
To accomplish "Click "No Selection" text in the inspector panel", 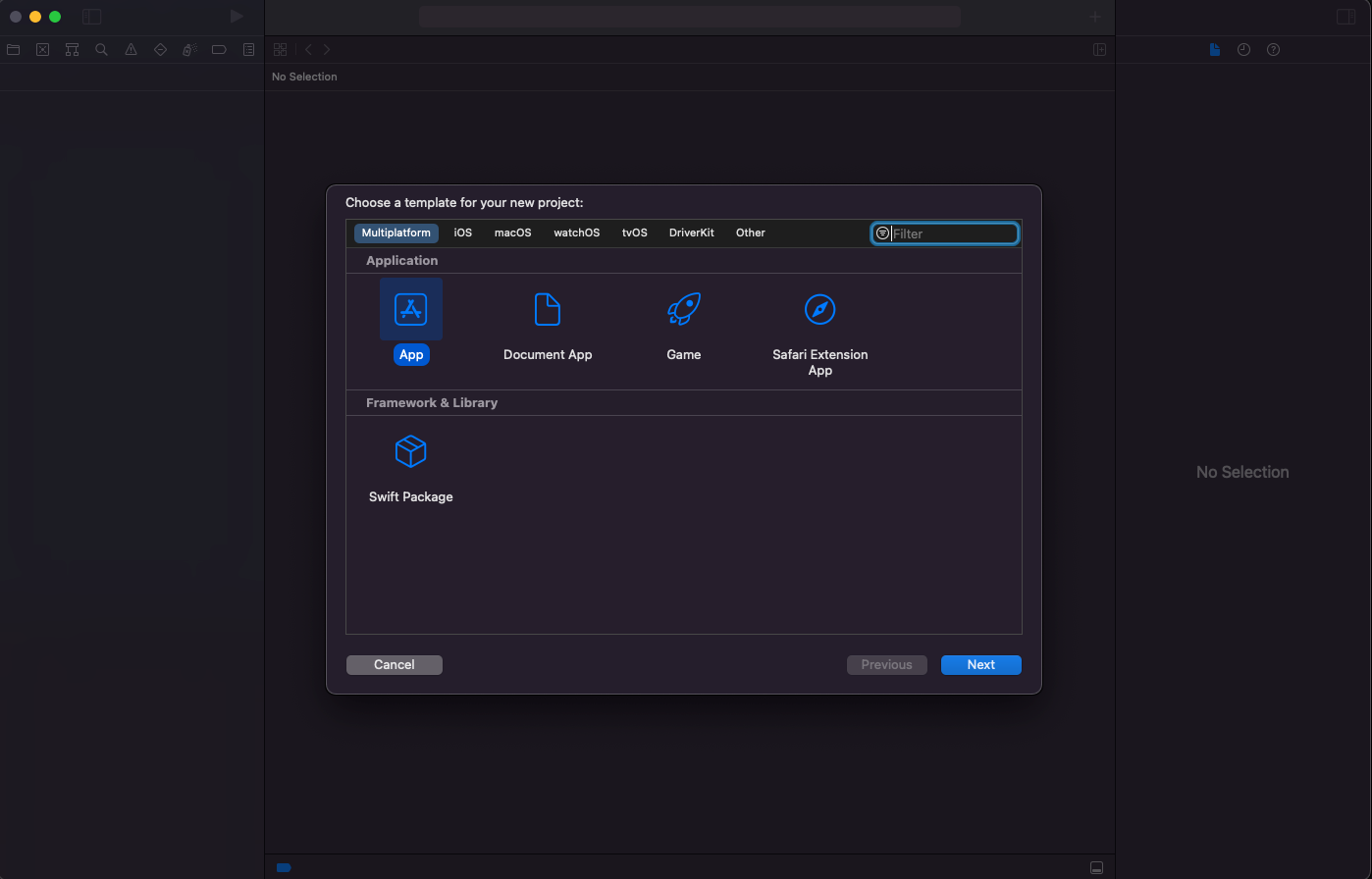I will (x=1242, y=472).
